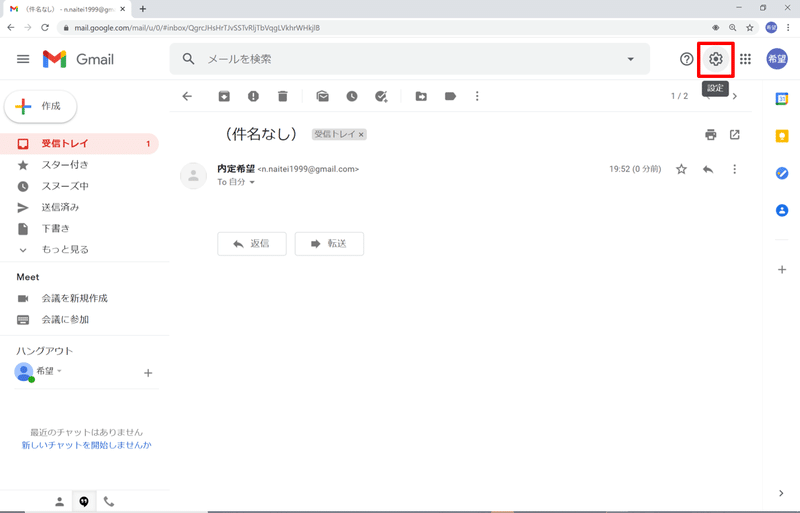Image resolution: width=800 pixels, height=513 pixels.
Task: Open the search options dropdown arrow
Action: coord(631,59)
